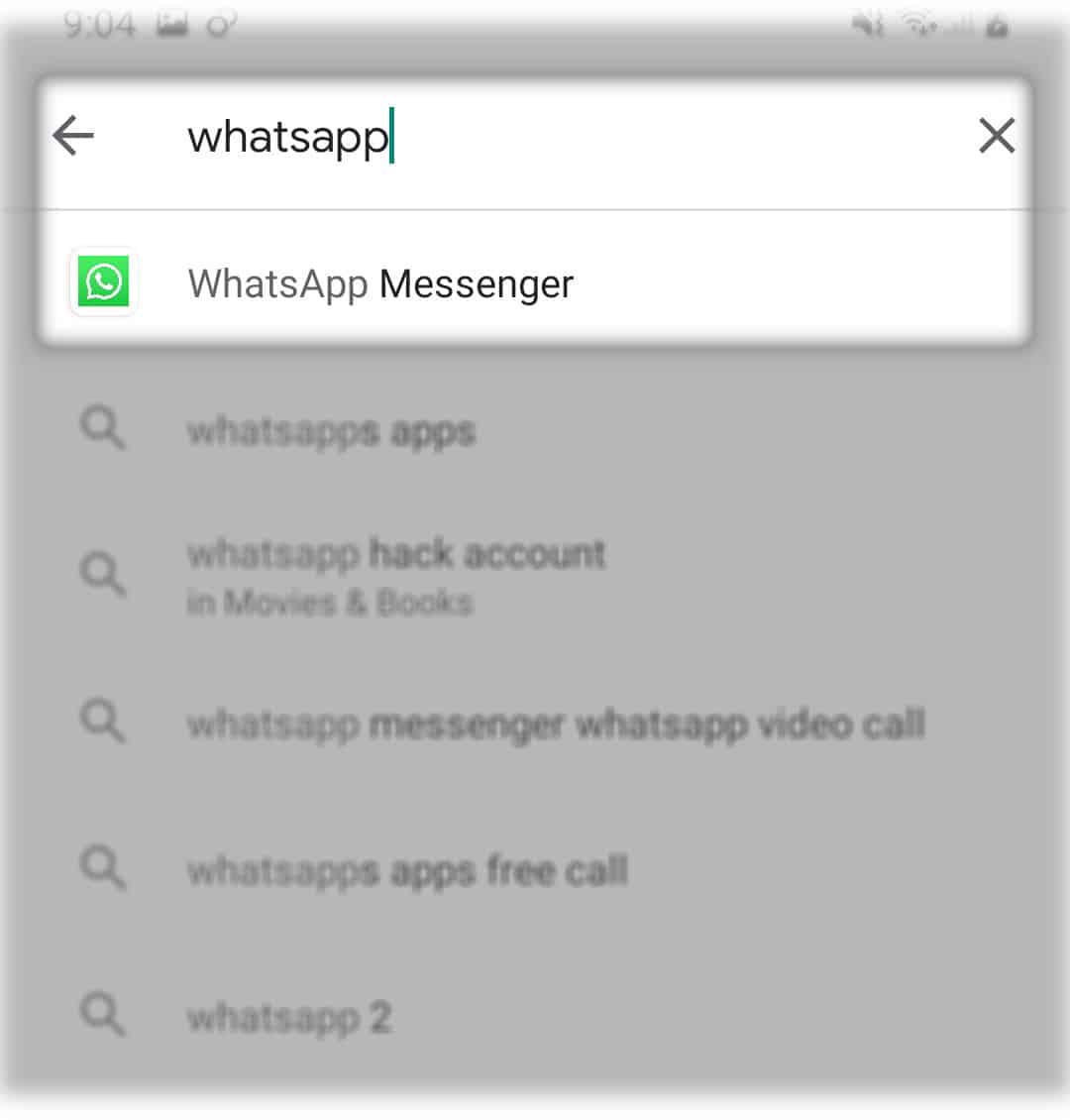
Task: Tap the 9:04 clock in status bar
Action: [x=98, y=27]
